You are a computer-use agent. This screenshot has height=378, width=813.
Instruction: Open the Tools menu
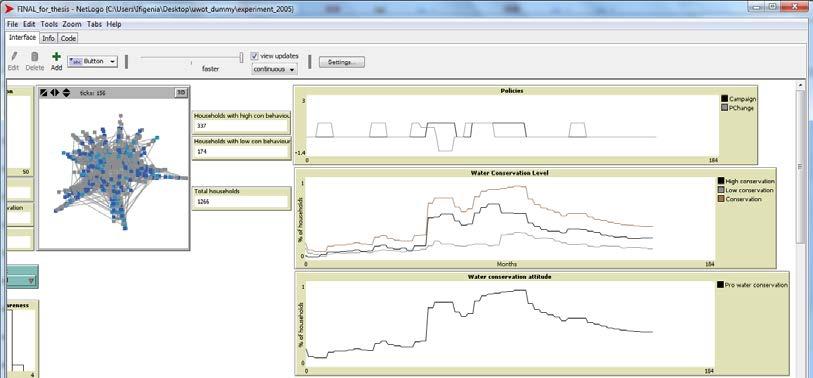point(49,24)
